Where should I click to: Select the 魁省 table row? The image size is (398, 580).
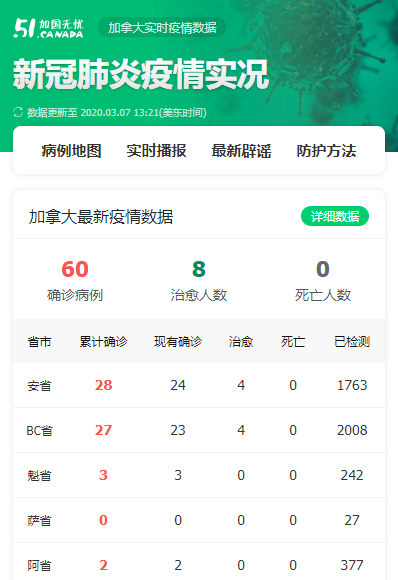[199, 475]
